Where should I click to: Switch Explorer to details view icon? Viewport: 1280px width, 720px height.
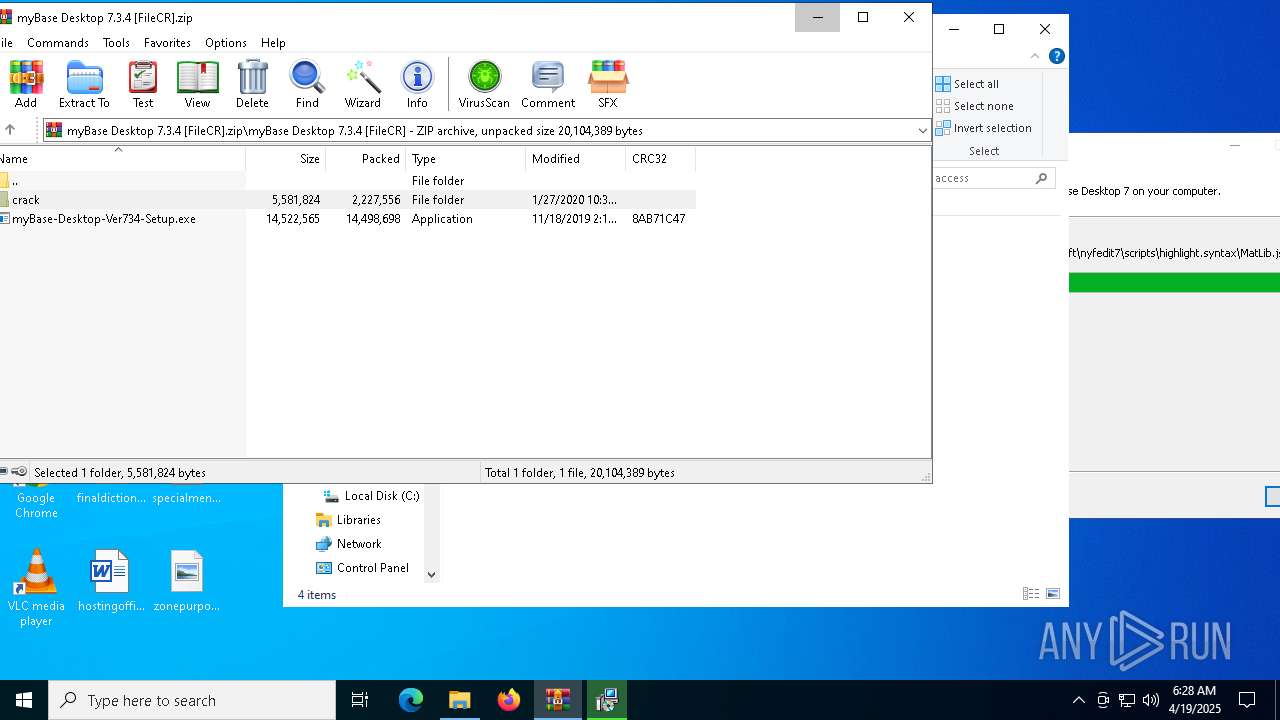(x=1031, y=594)
